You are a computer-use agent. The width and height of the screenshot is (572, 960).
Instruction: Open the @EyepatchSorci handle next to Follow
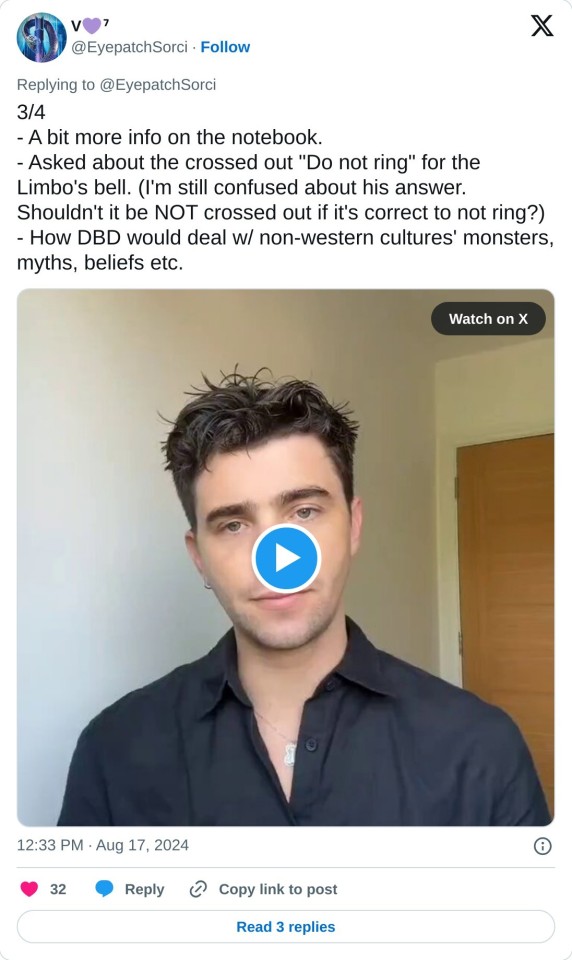click(129, 47)
